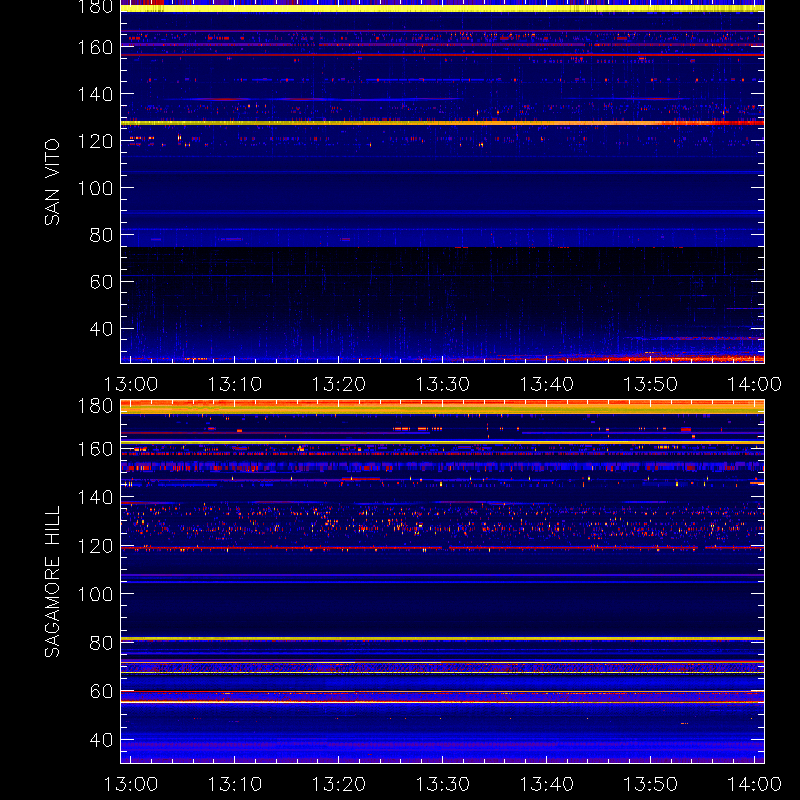The width and height of the screenshot is (800, 800).
Task: Select the 140 frequency label on San Vito axis
Action: pos(95,94)
